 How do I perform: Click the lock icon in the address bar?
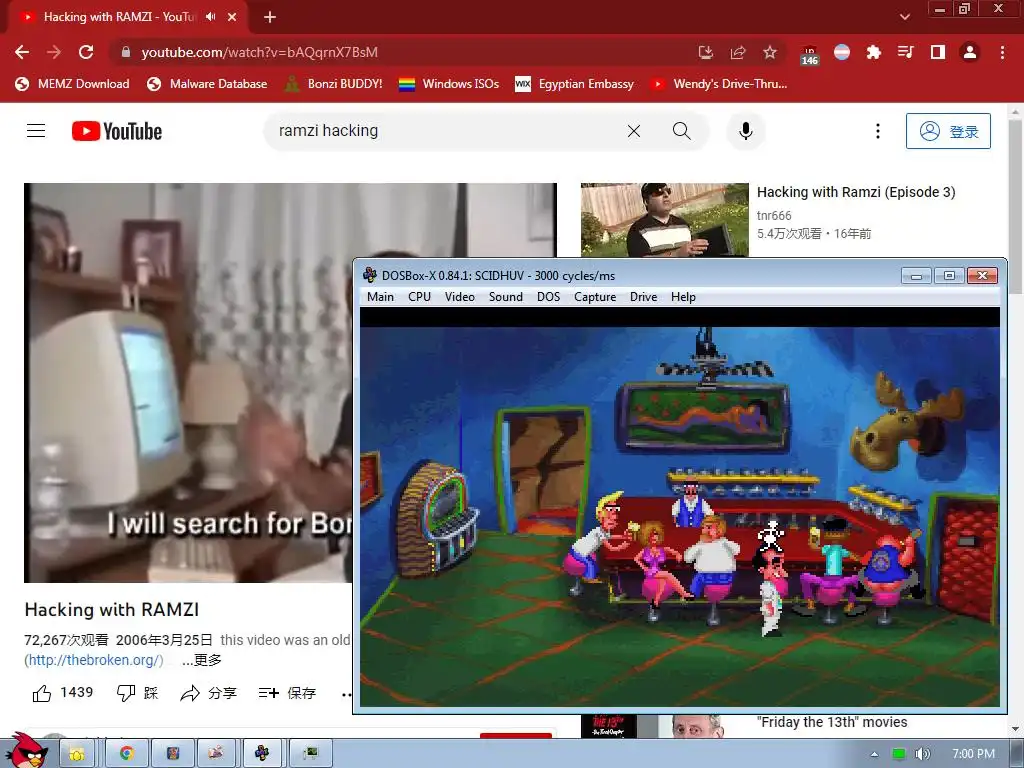coord(125,52)
